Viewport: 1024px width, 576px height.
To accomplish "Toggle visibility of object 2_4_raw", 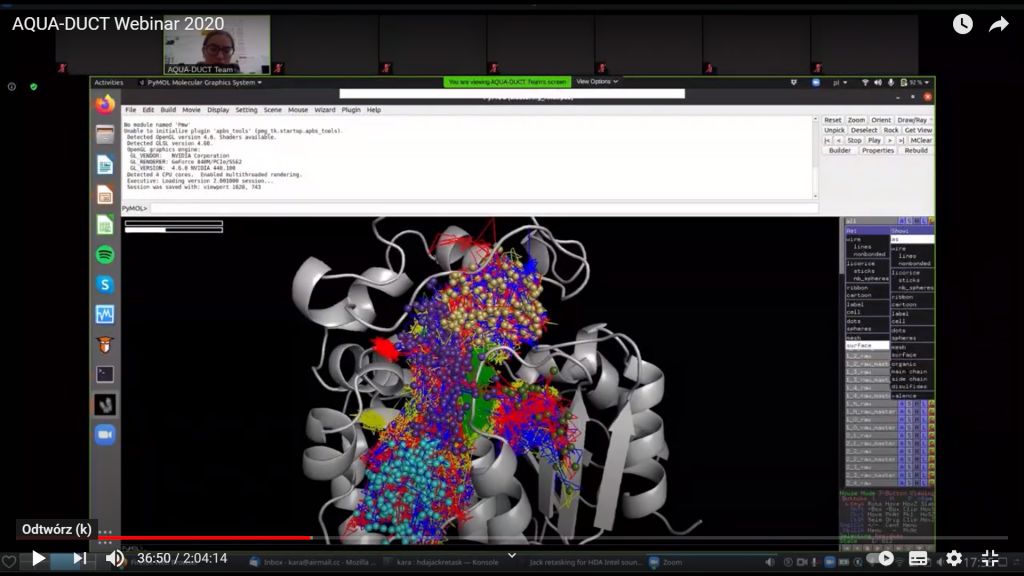I will pos(872,483).
